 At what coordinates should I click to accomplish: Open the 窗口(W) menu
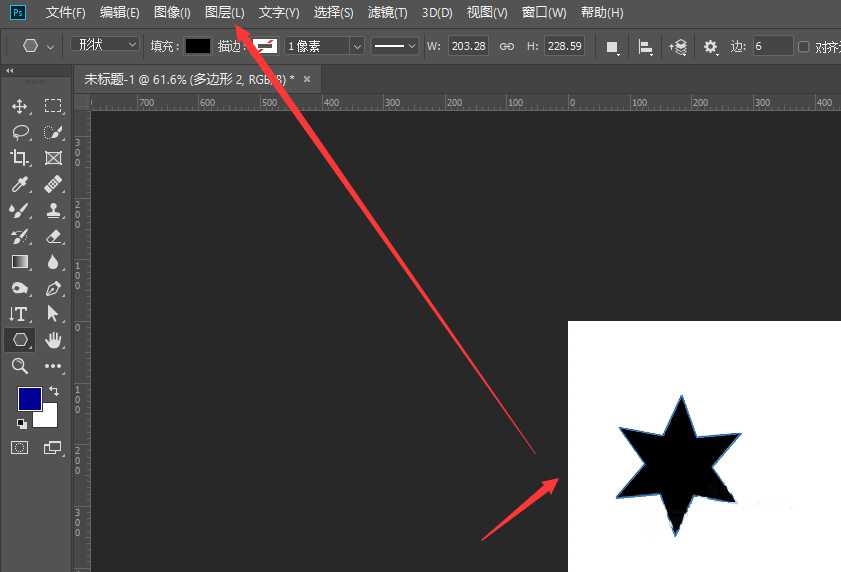click(544, 12)
